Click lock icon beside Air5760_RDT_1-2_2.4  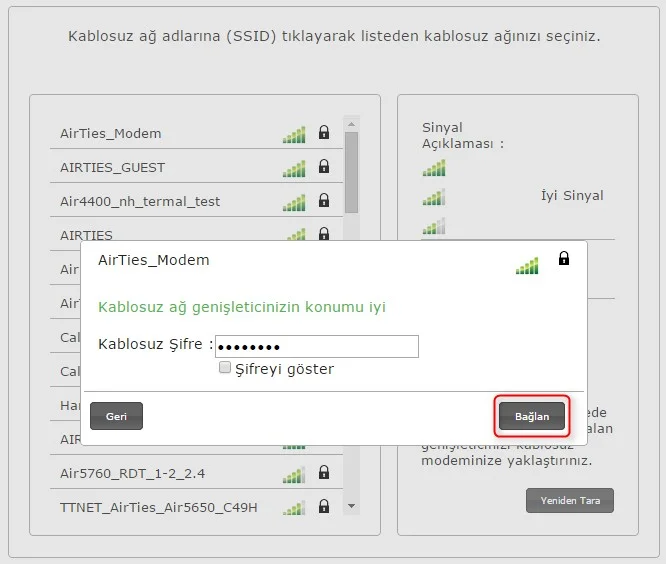point(324,472)
